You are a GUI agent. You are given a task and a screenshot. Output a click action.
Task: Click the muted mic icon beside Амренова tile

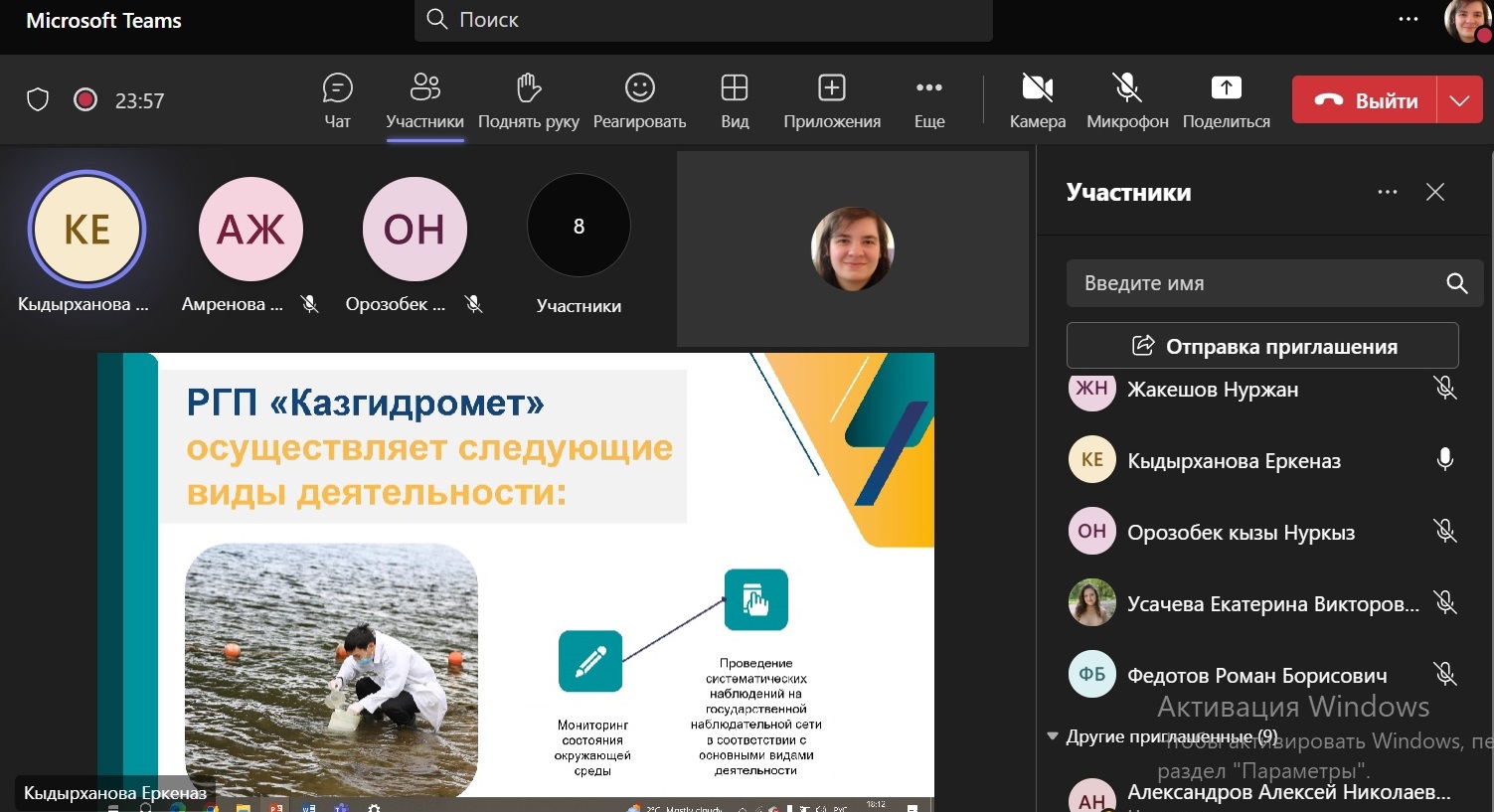310,304
